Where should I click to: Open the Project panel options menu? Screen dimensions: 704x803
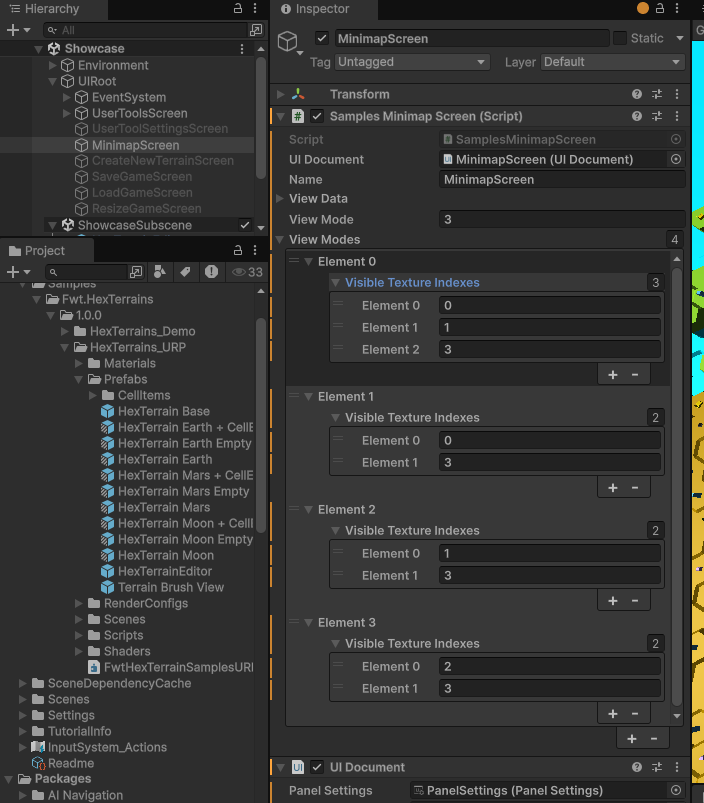(254, 250)
